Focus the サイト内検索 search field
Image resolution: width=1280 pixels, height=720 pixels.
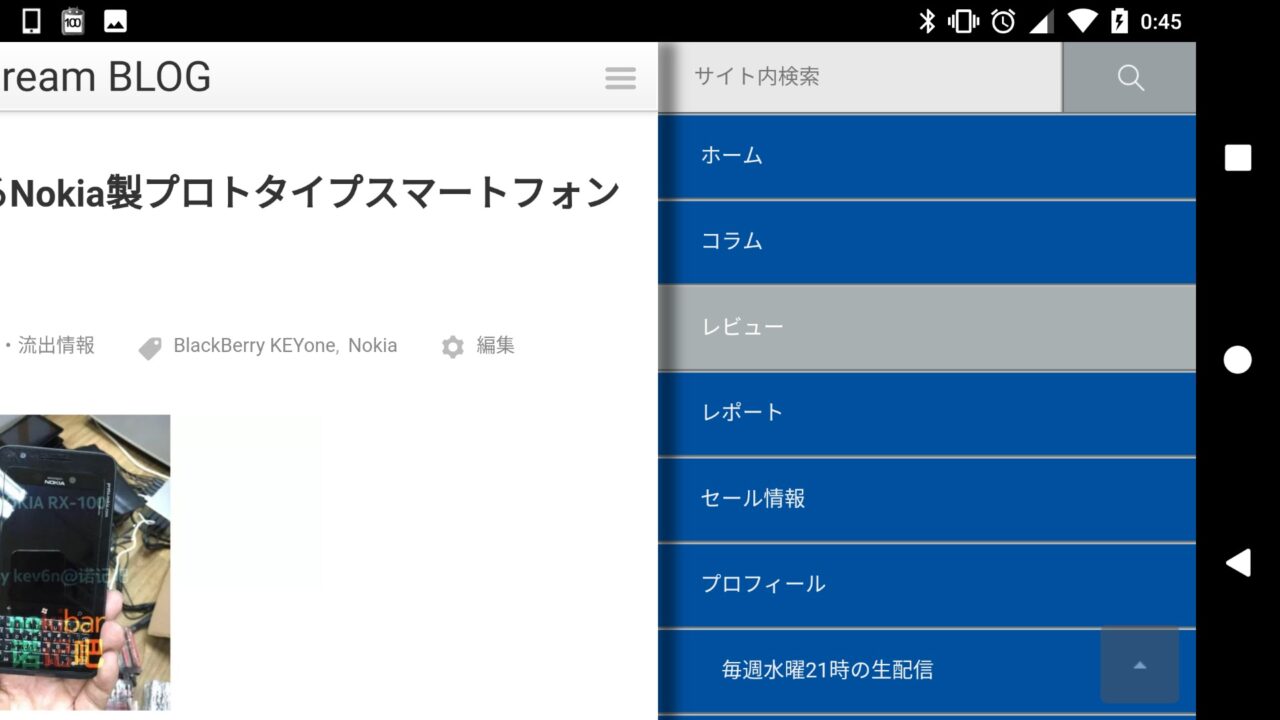pos(860,77)
